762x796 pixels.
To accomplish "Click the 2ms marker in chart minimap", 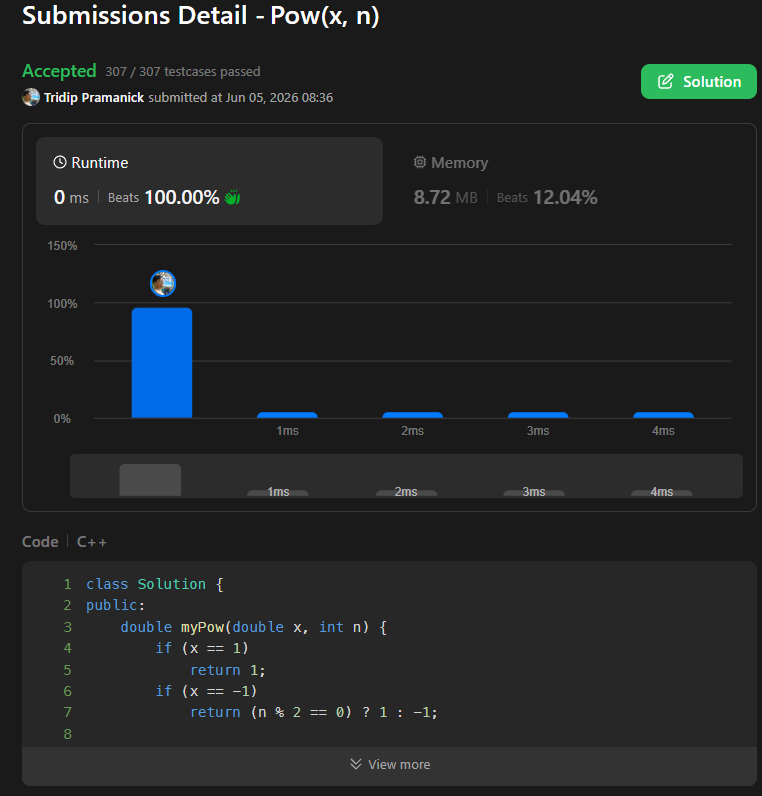I will coord(406,492).
